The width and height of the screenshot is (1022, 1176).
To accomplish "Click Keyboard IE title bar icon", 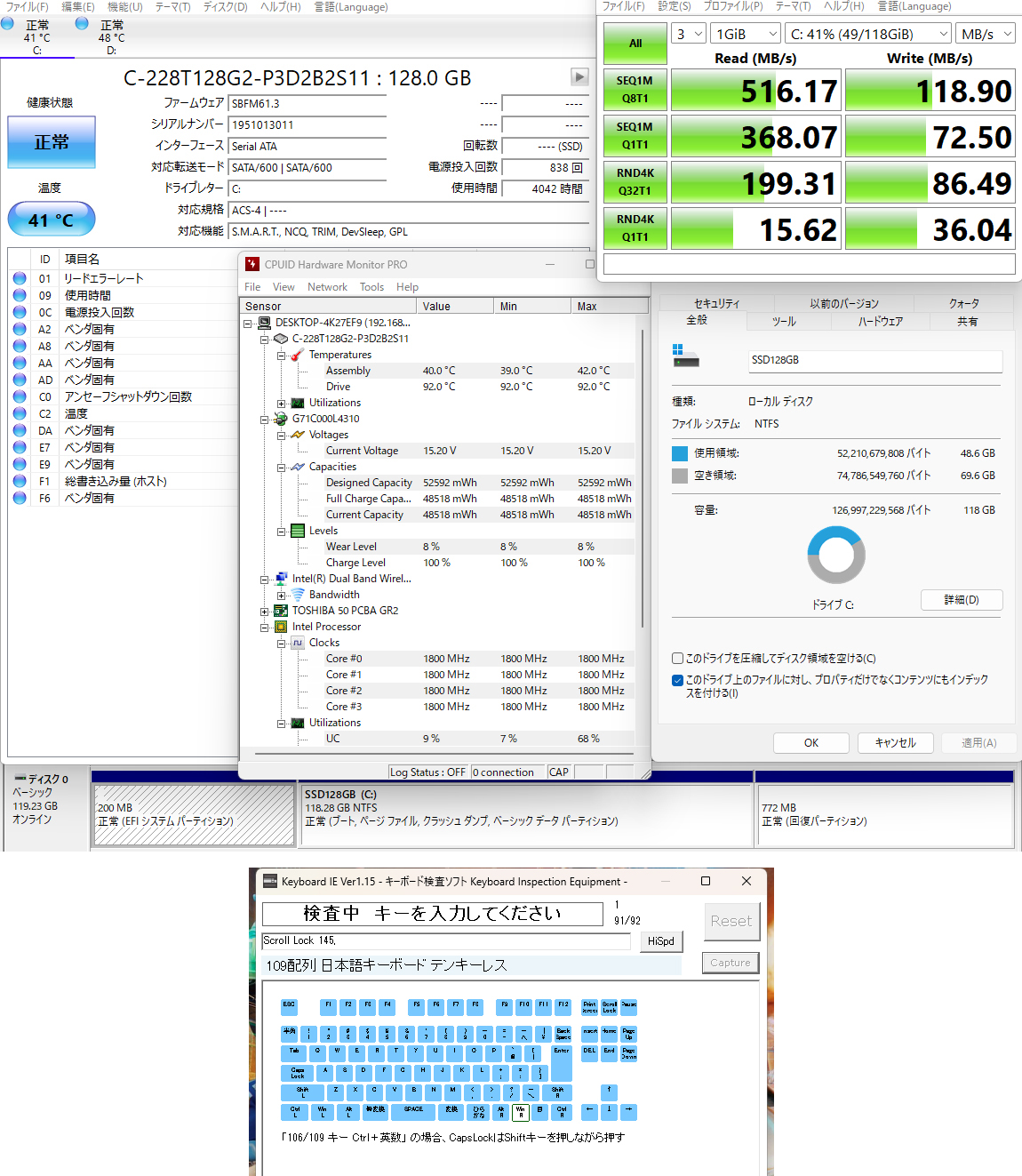I will pos(270,881).
